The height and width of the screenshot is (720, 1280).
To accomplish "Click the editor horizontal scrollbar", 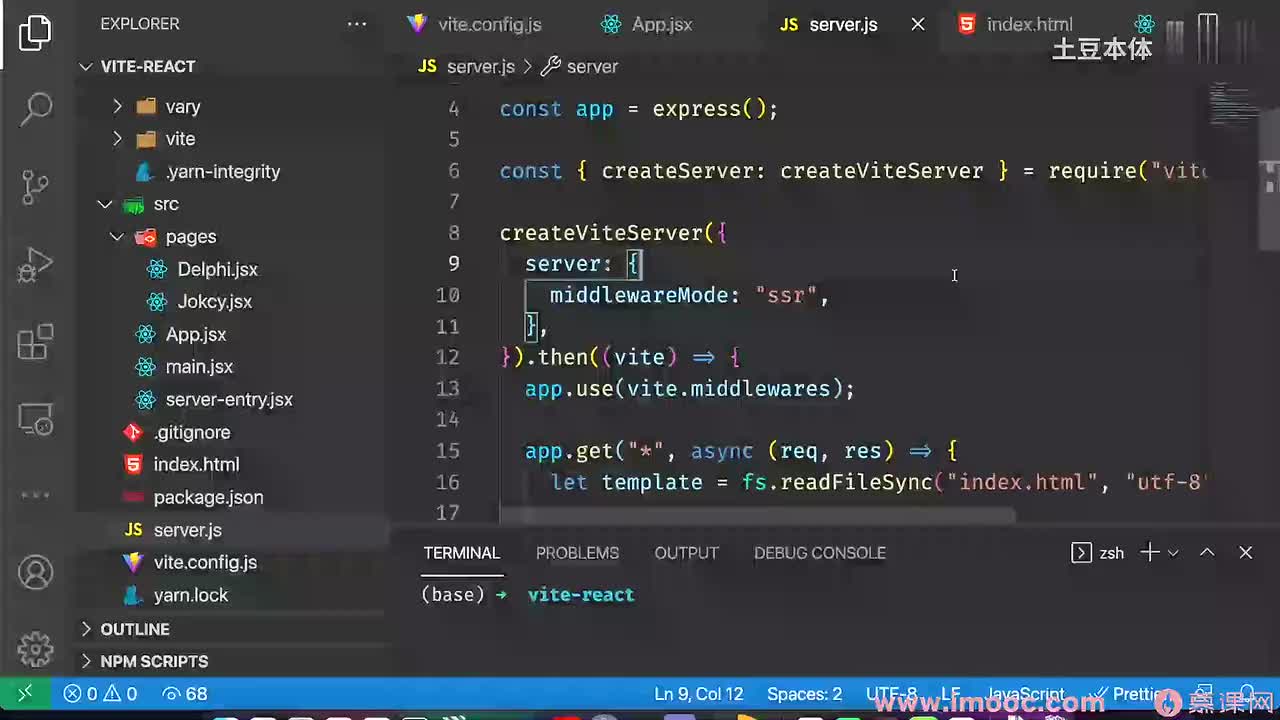I will pyautogui.click(x=757, y=516).
